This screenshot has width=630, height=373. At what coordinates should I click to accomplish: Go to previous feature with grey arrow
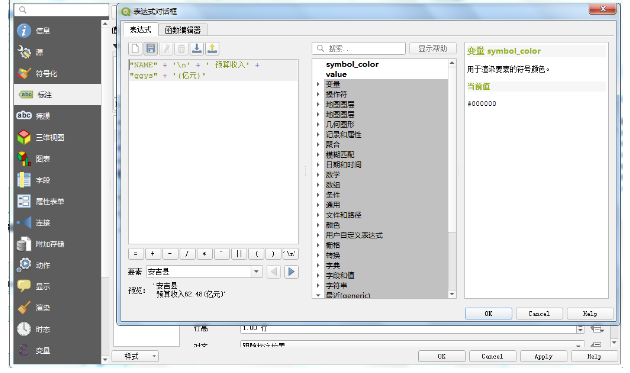click(x=274, y=272)
